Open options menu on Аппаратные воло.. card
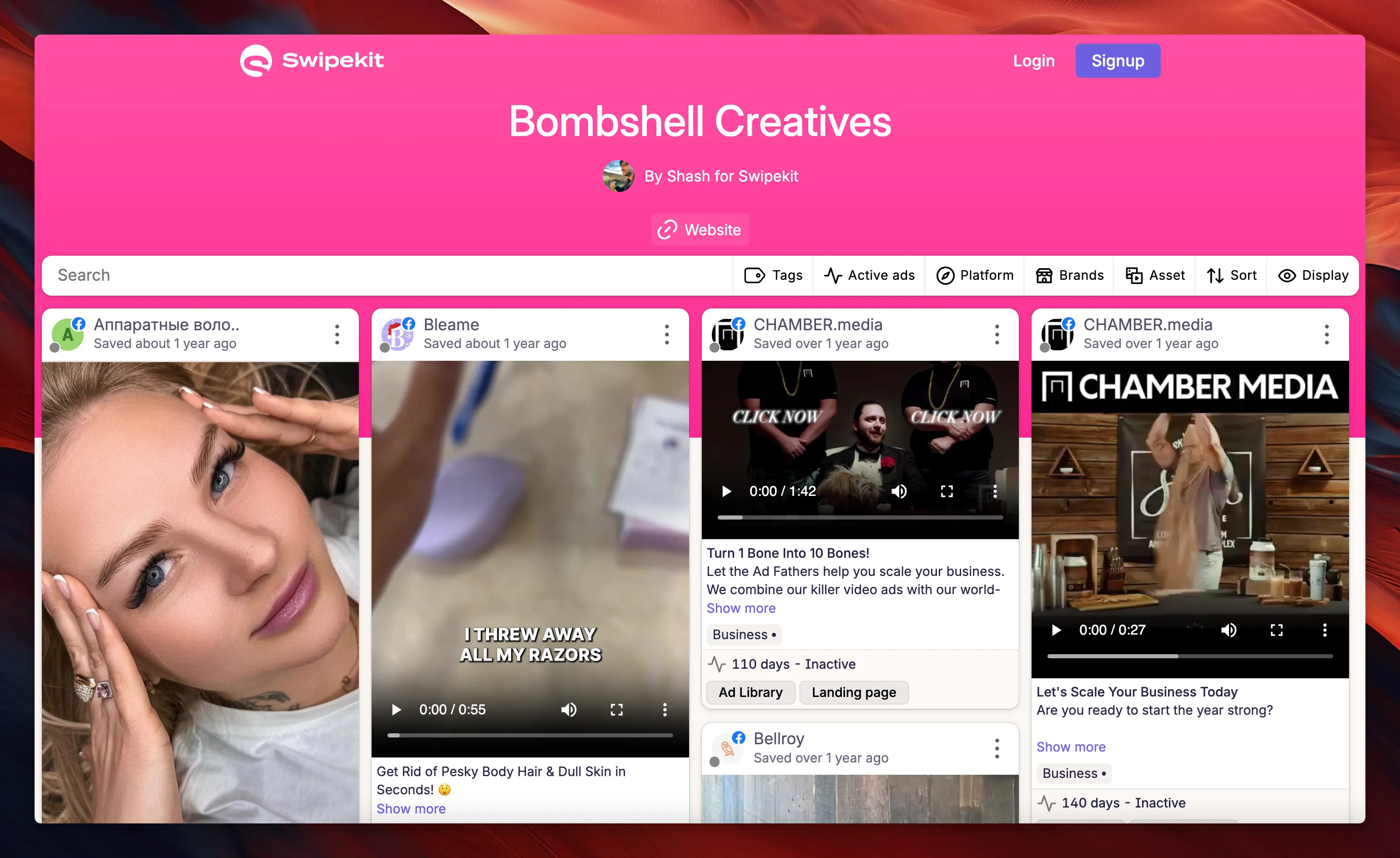The height and width of the screenshot is (858, 1400). click(x=337, y=335)
